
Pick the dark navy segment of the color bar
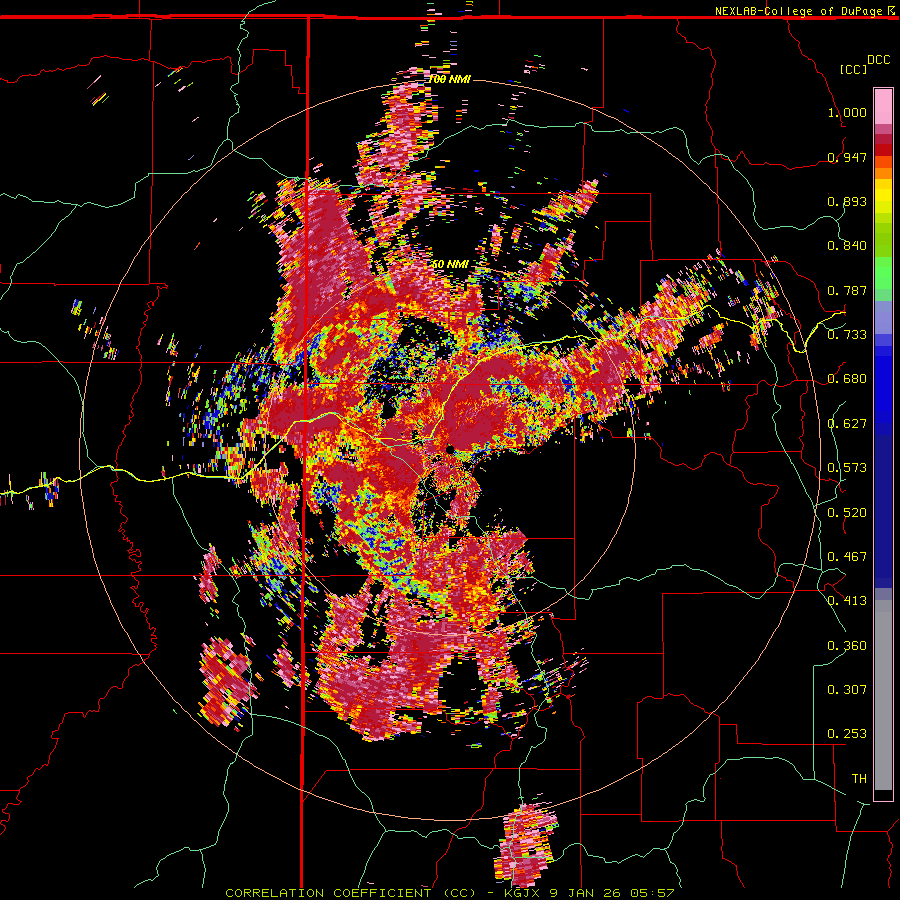[x=883, y=511]
